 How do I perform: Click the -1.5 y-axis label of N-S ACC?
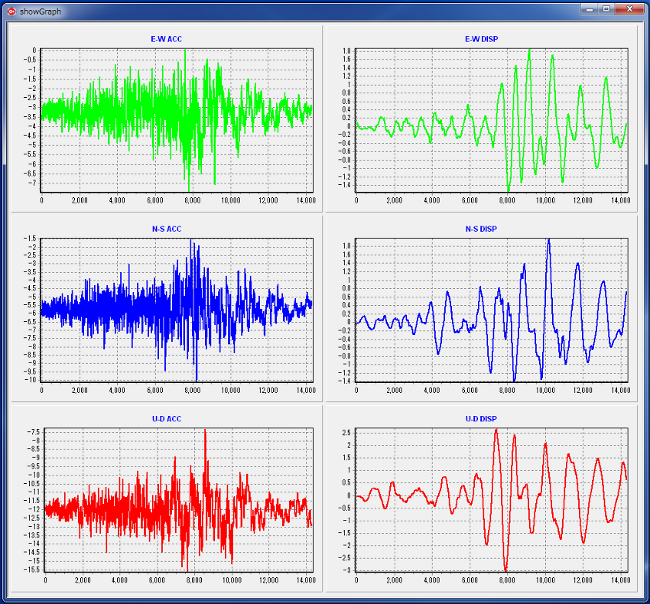pyautogui.click(x=30, y=238)
